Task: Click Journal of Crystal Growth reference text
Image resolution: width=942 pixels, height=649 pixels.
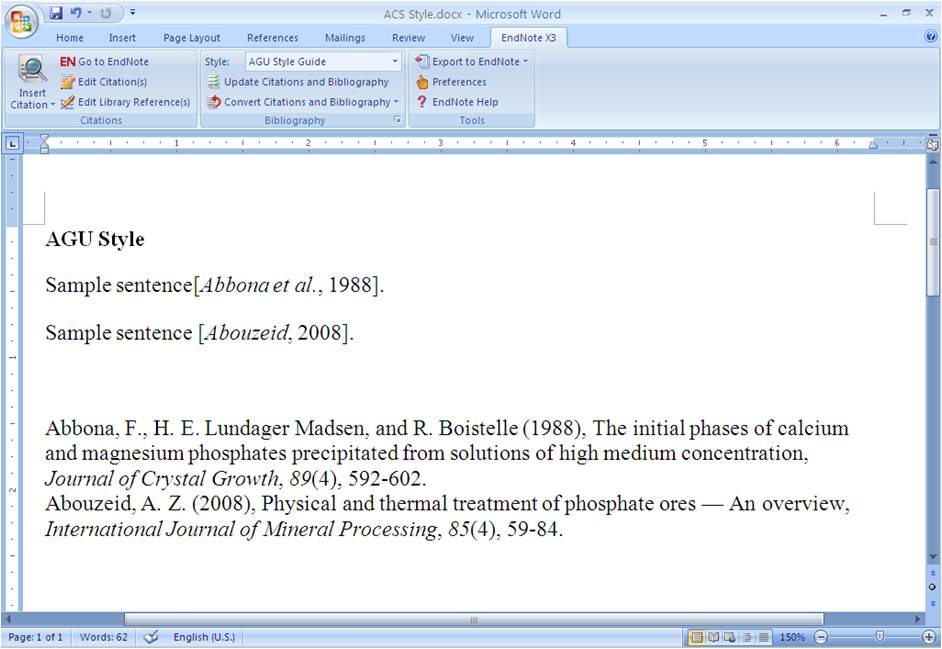Action: tap(162, 479)
